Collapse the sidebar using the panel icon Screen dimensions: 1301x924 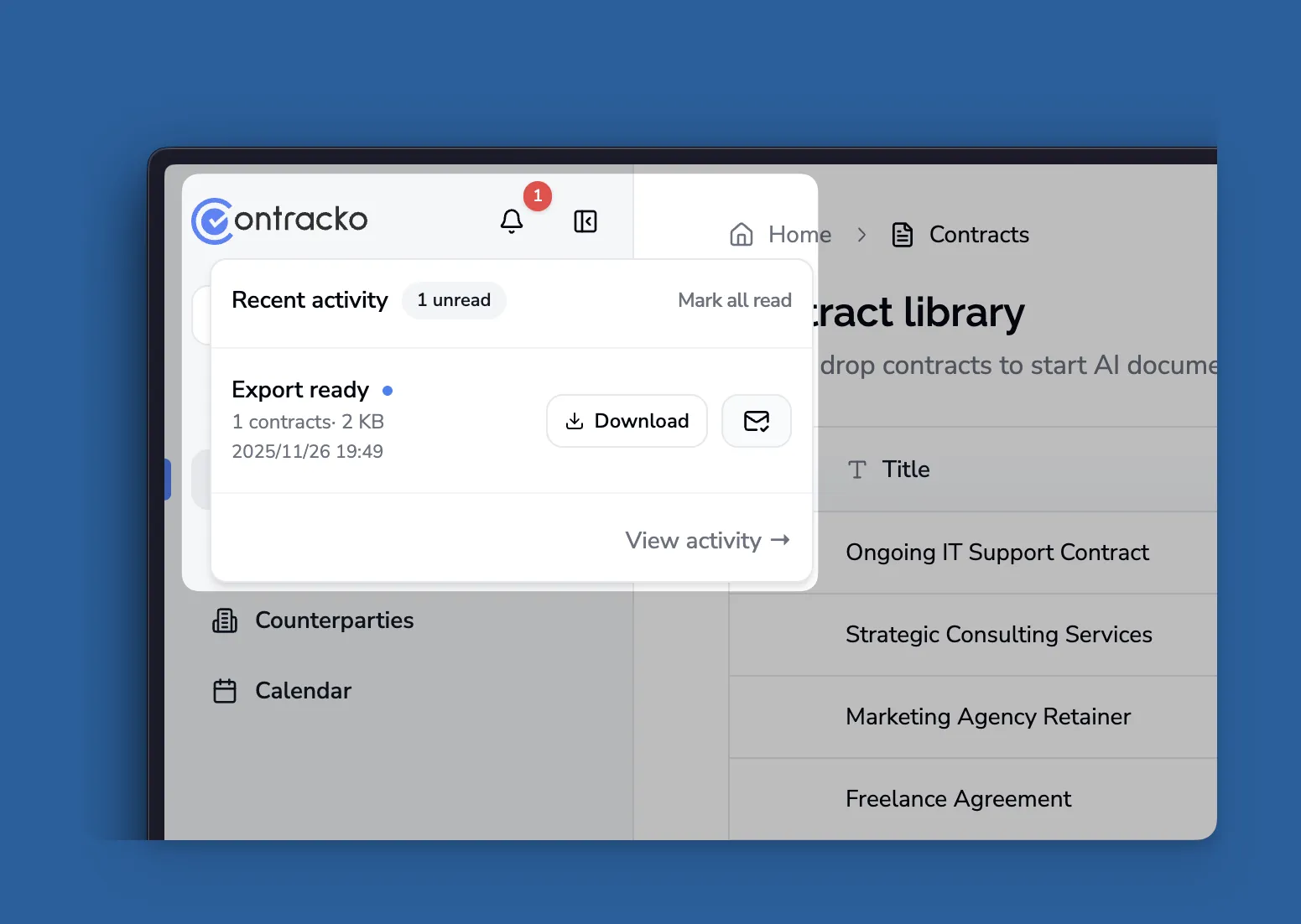click(x=585, y=221)
